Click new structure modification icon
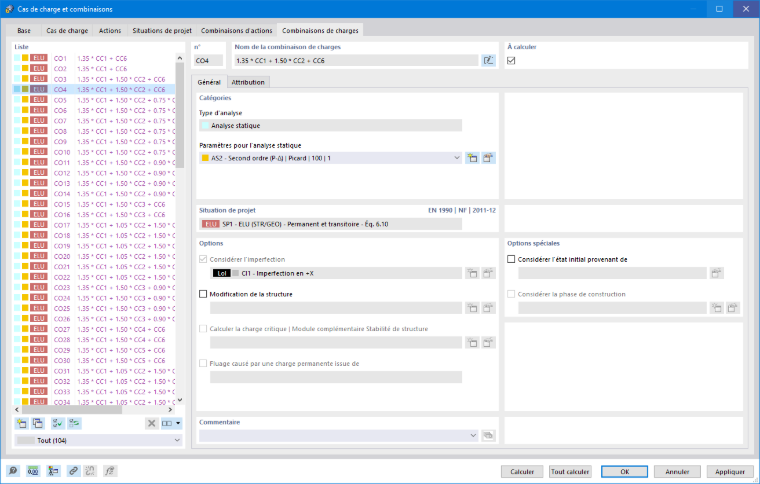The height and width of the screenshot is (484, 760). point(472,308)
